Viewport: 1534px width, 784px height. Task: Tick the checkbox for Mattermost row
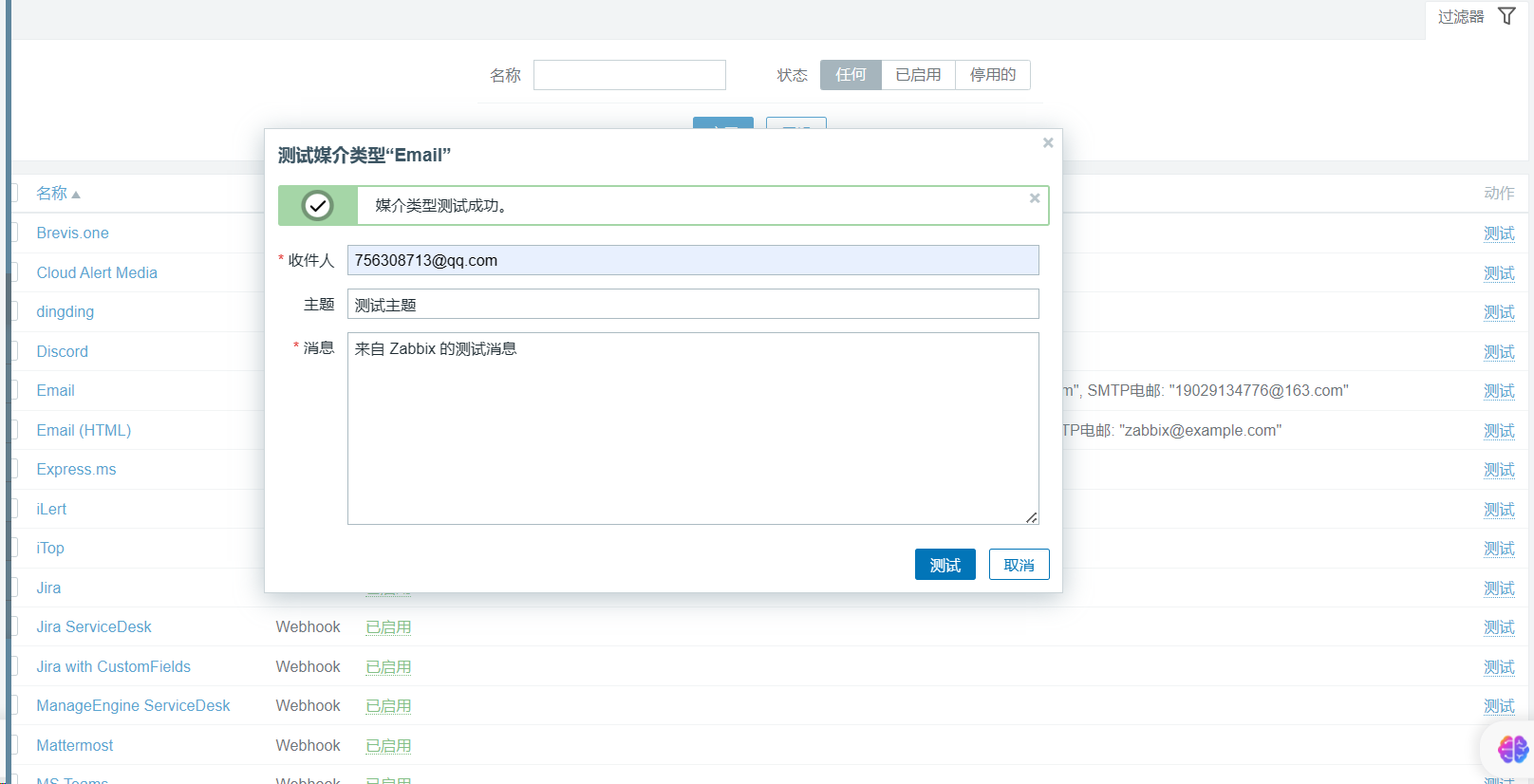tap(14, 745)
